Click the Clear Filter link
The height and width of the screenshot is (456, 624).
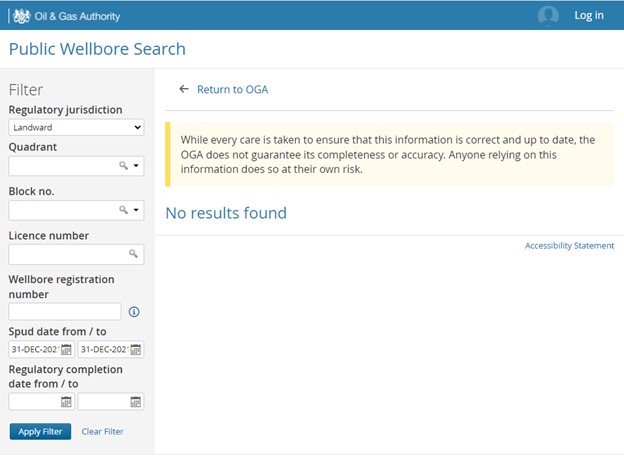102,432
